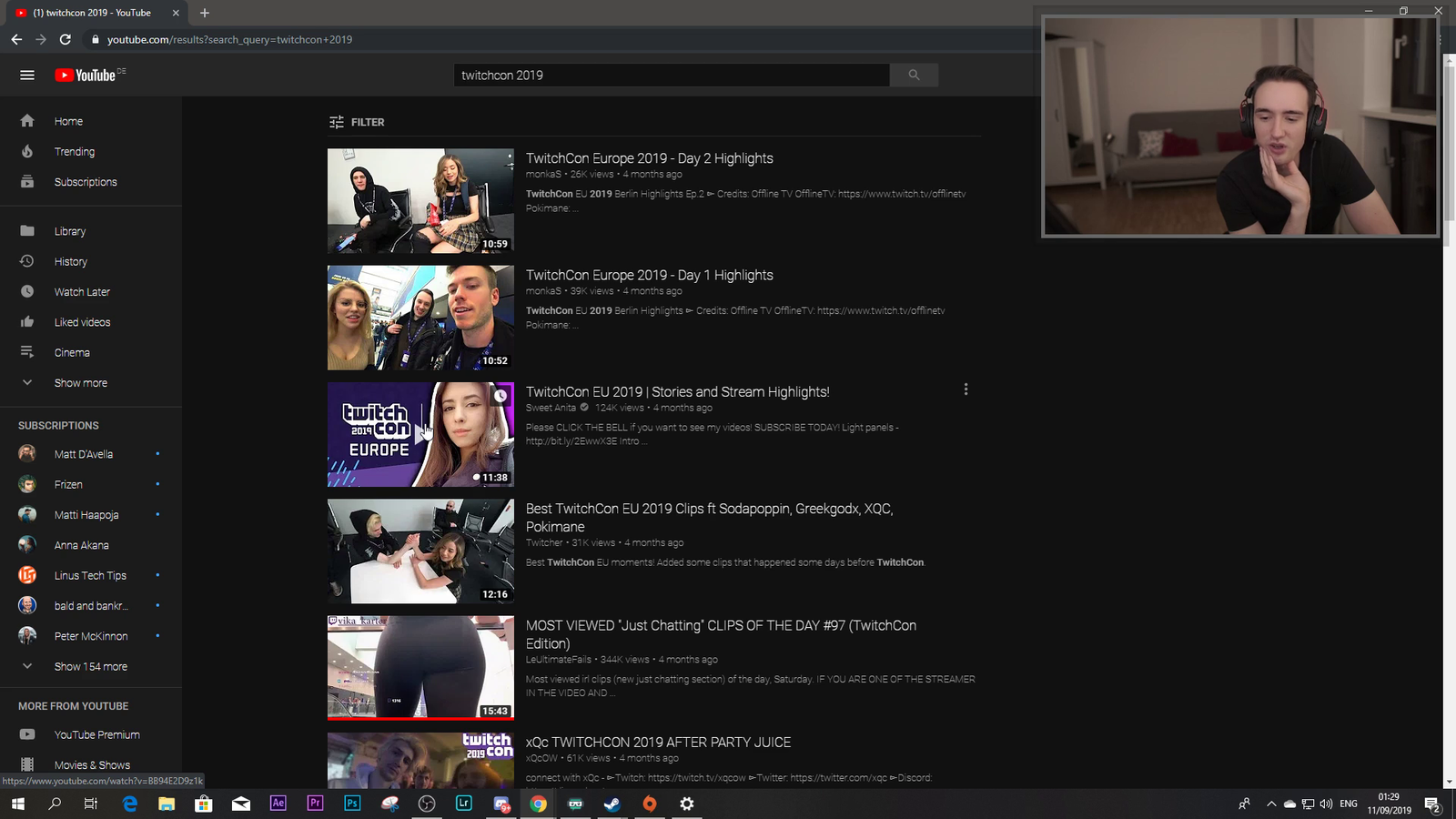Open Adobe Lightroom from taskbar
1456x819 pixels.
[x=464, y=804]
